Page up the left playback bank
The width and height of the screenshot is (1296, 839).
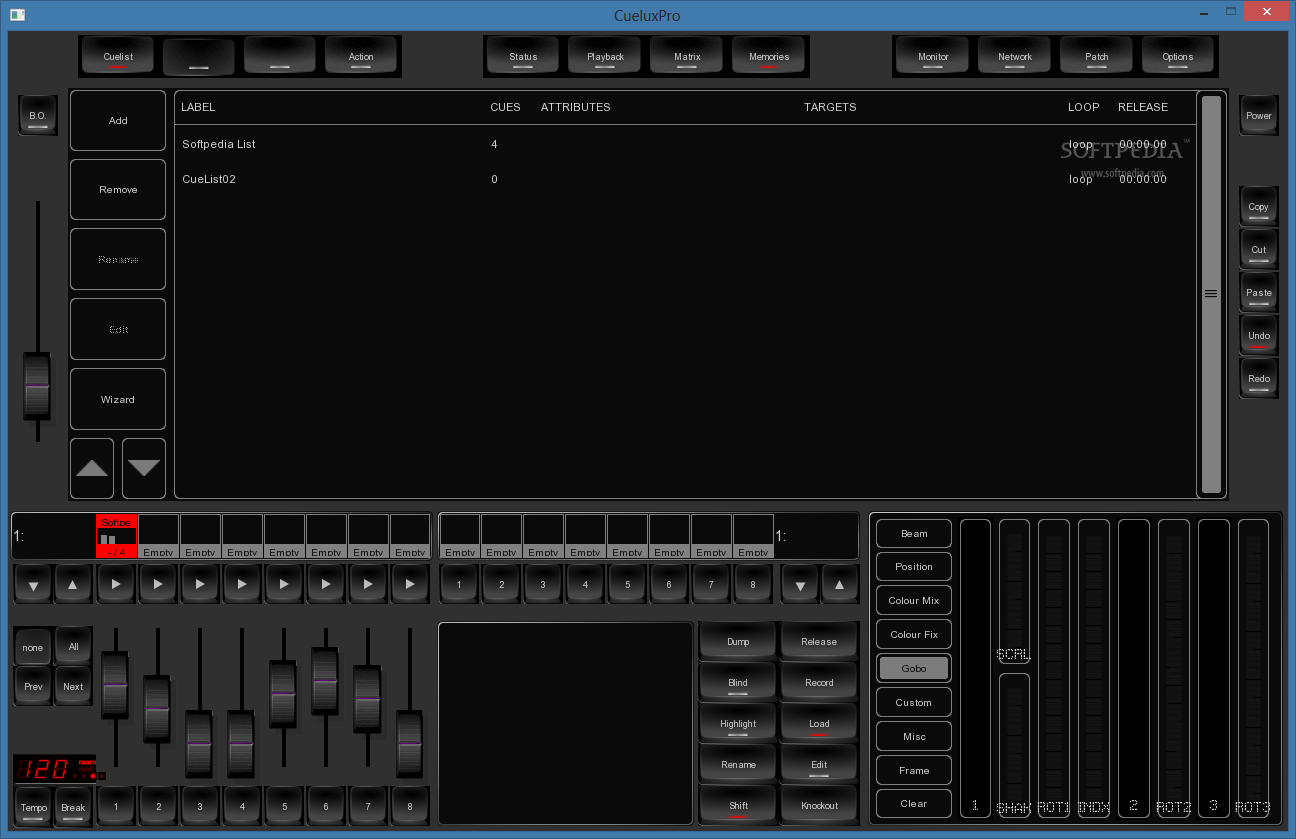[73, 584]
